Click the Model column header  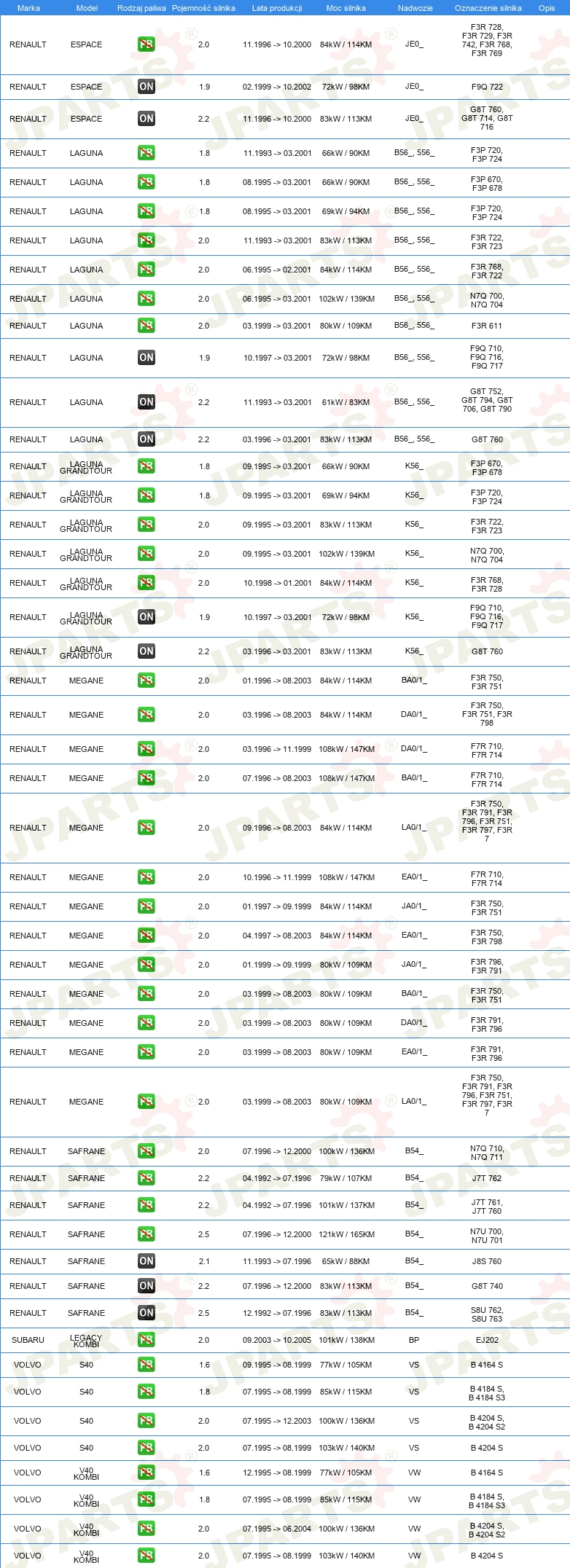click(x=87, y=8)
